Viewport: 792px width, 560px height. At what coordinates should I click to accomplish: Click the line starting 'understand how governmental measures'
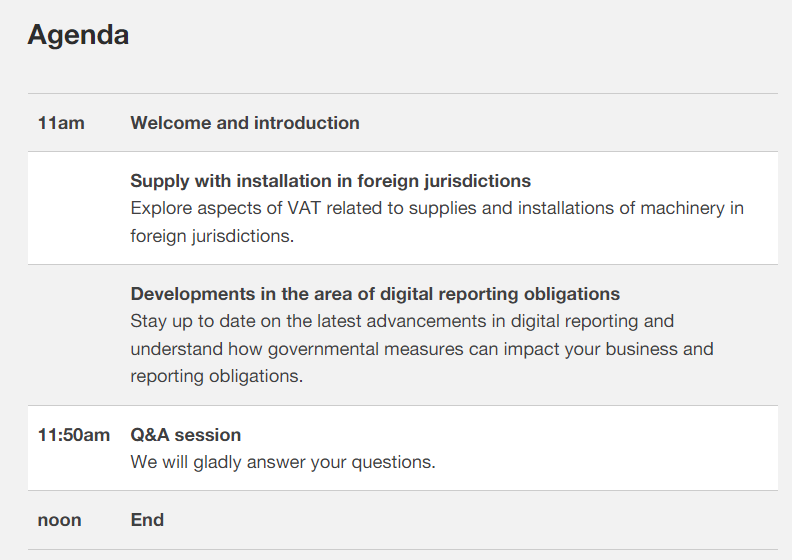421,349
